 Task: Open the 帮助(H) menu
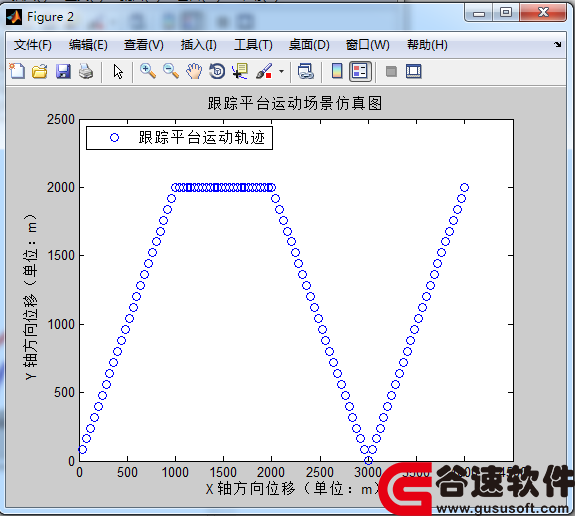pyautogui.click(x=427, y=45)
